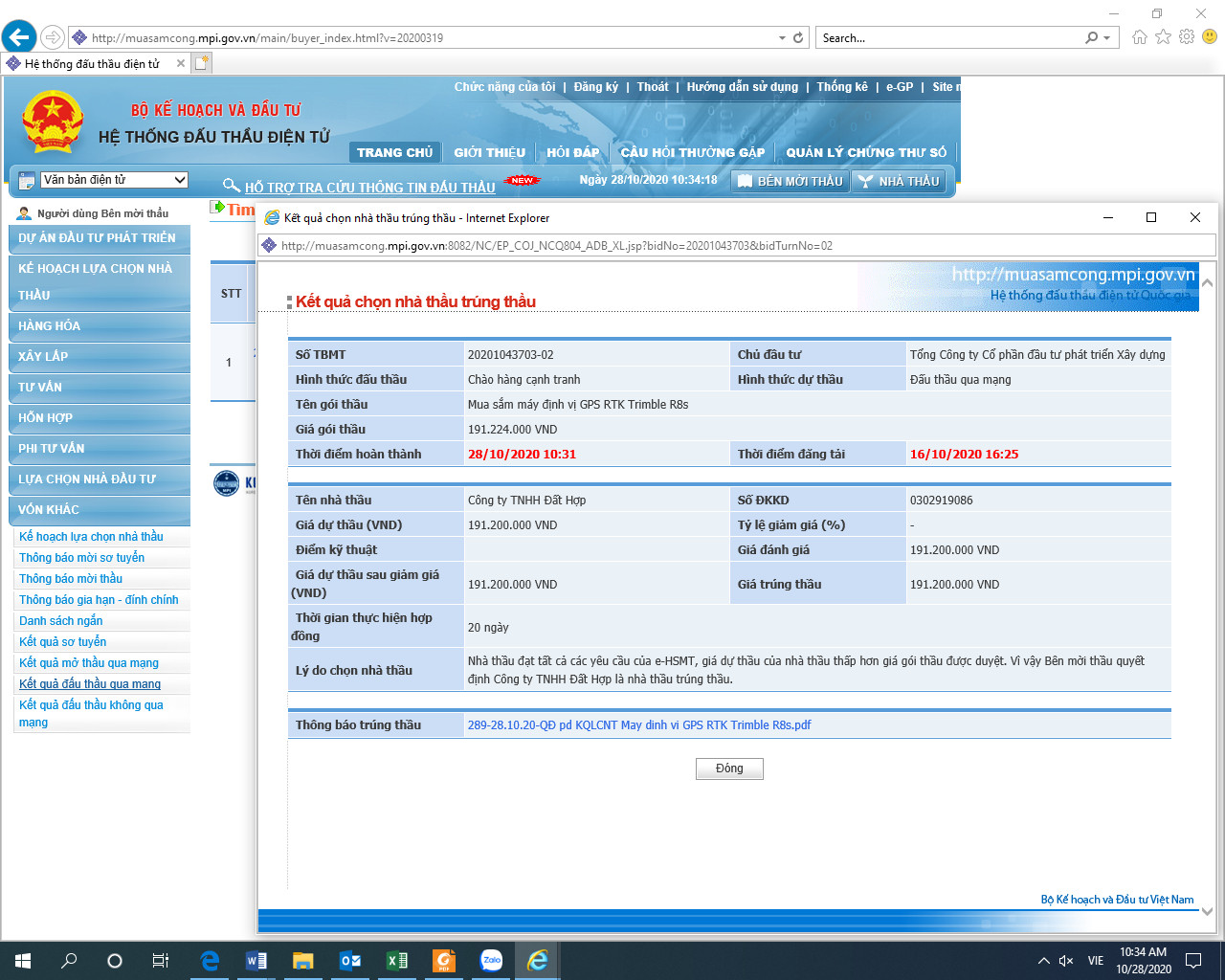1225x980 pixels.
Task: Show hidden system tray icons
Action: tap(1043, 960)
